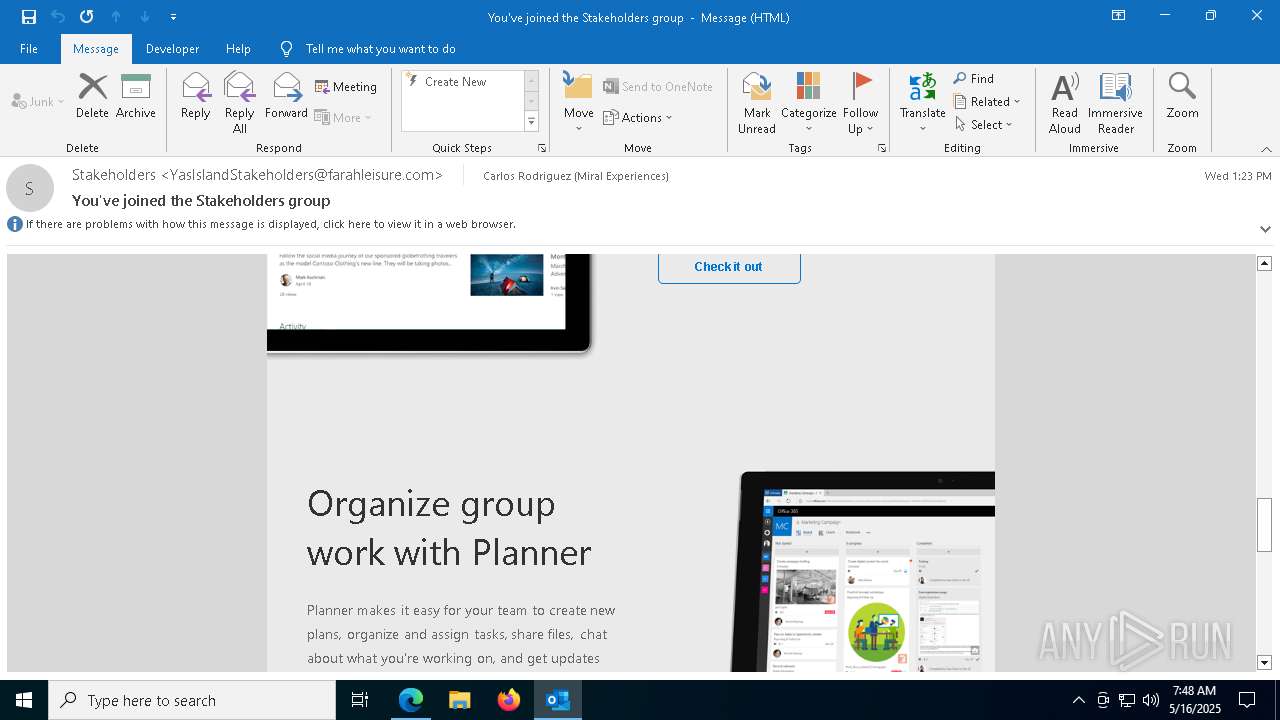Viewport: 1280px width, 720px height.
Task: Open Tags dialog launcher
Action: point(882,148)
